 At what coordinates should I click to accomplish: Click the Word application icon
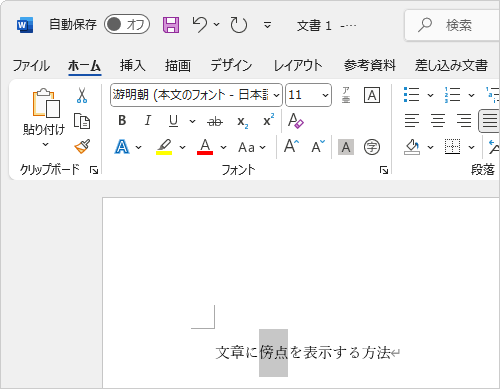point(25,25)
